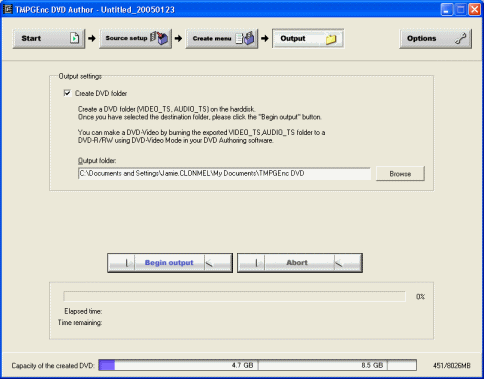The height and width of the screenshot is (379, 484).
Task: Click the 4.7 GB capacity marker
Action: 242,365
